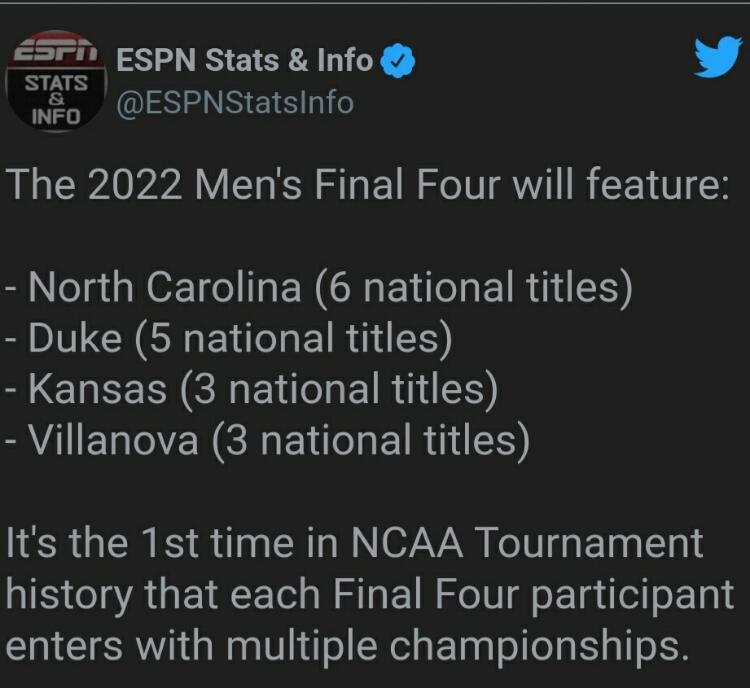Click the word "history" in the tweet

coord(64,594)
